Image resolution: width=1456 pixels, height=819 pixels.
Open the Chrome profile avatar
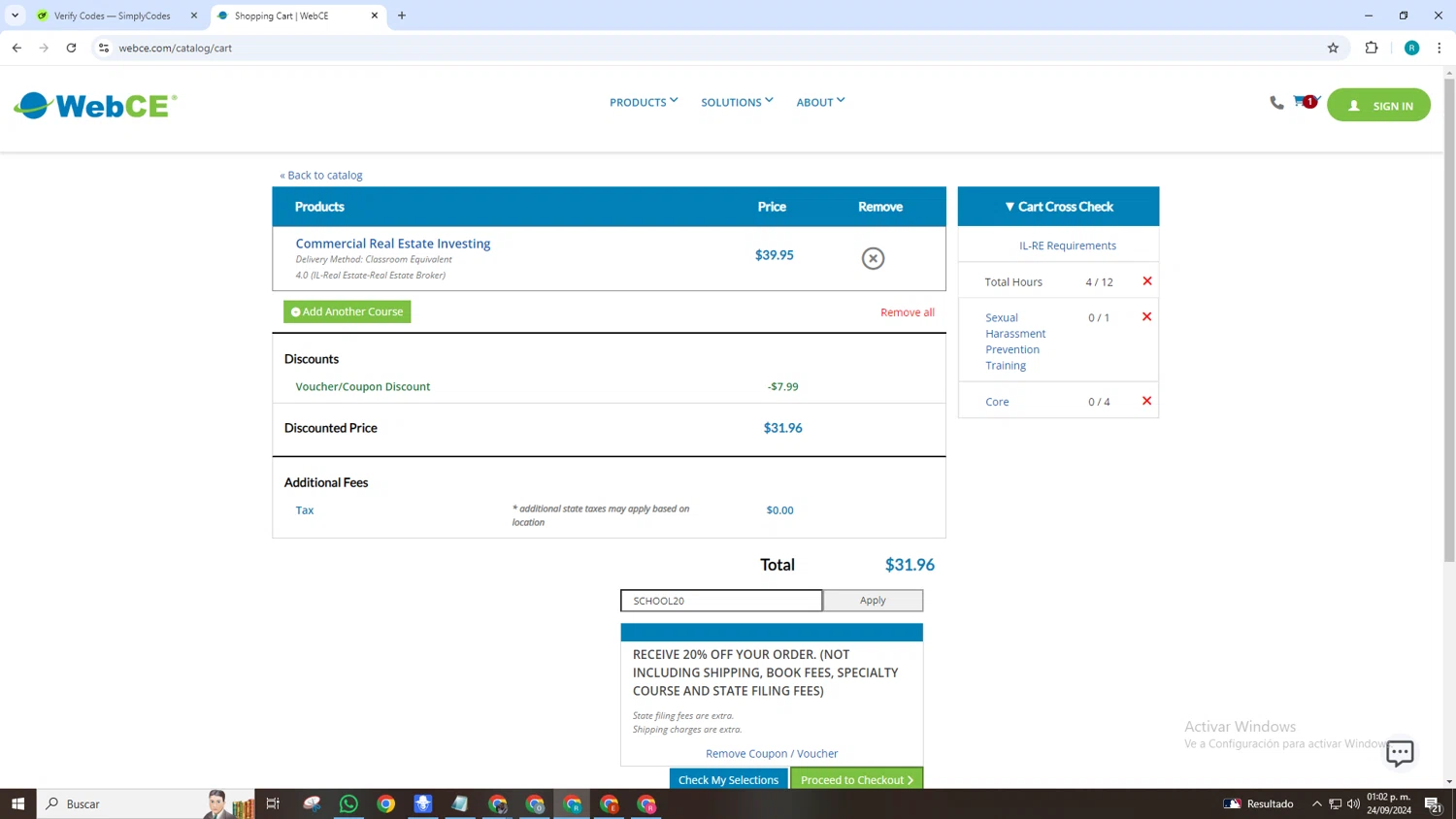click(1411, 48)
